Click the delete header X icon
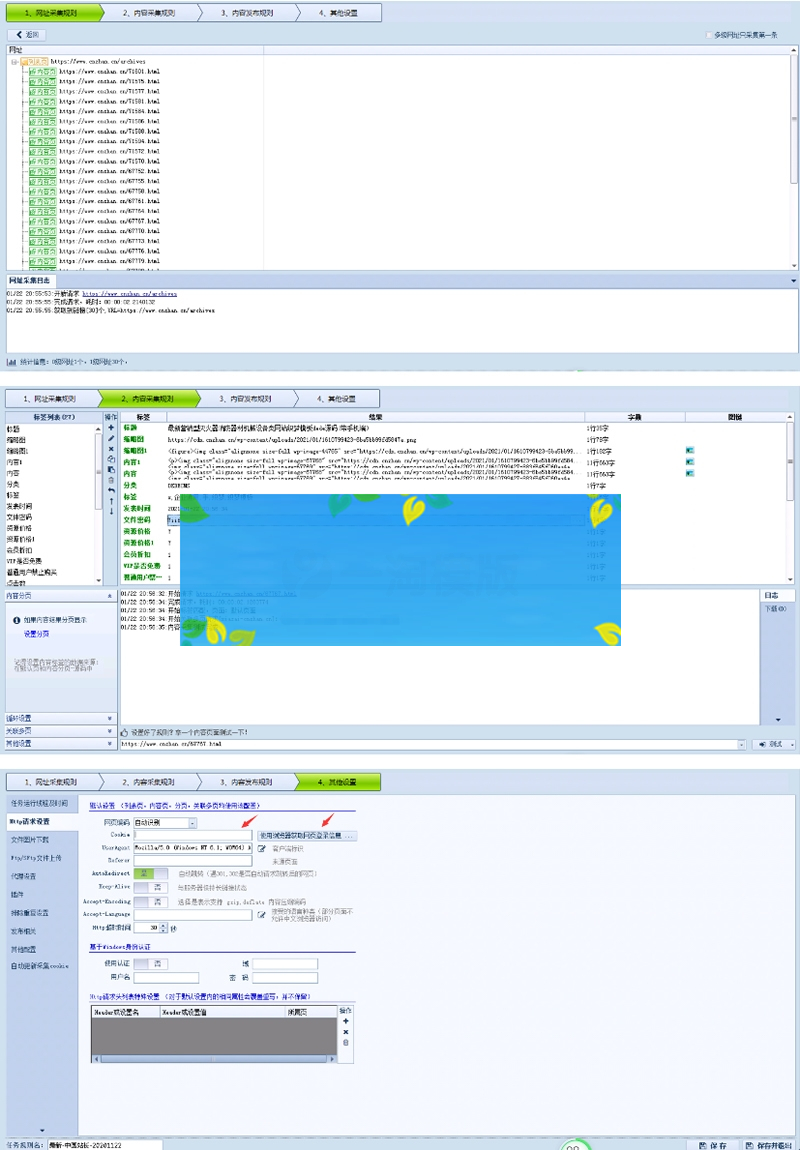This screenshot has width=800, height=1150. (x=346, y=1032)
